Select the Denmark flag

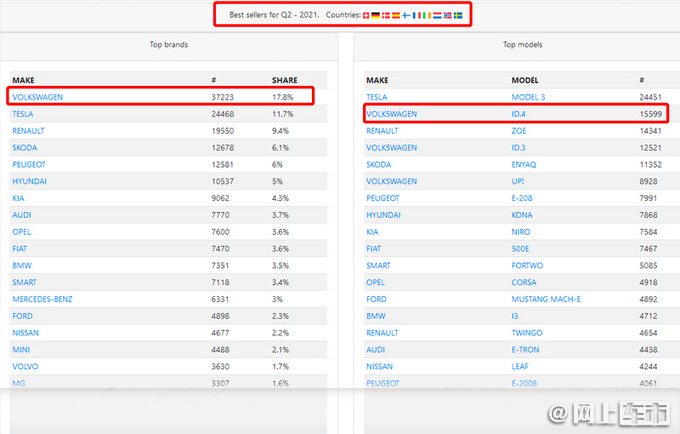[x=386, y=15]
